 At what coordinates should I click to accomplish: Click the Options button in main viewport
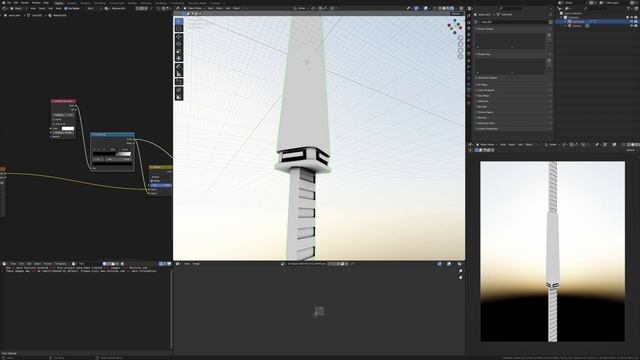coord(456,13)
